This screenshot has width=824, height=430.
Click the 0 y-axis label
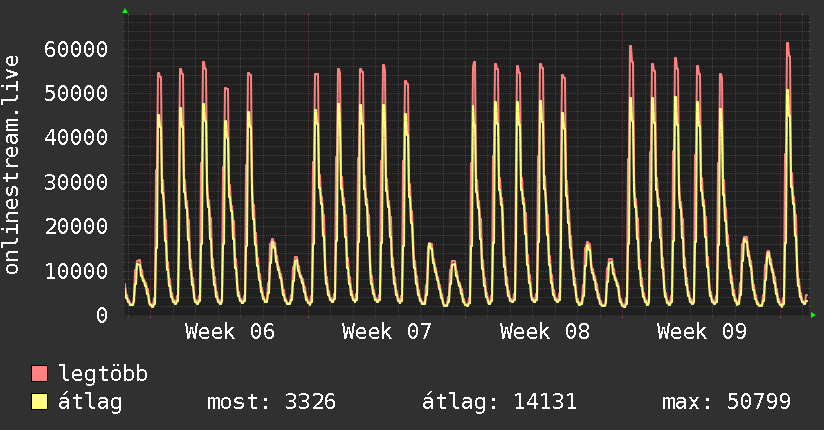pos(102,315)
